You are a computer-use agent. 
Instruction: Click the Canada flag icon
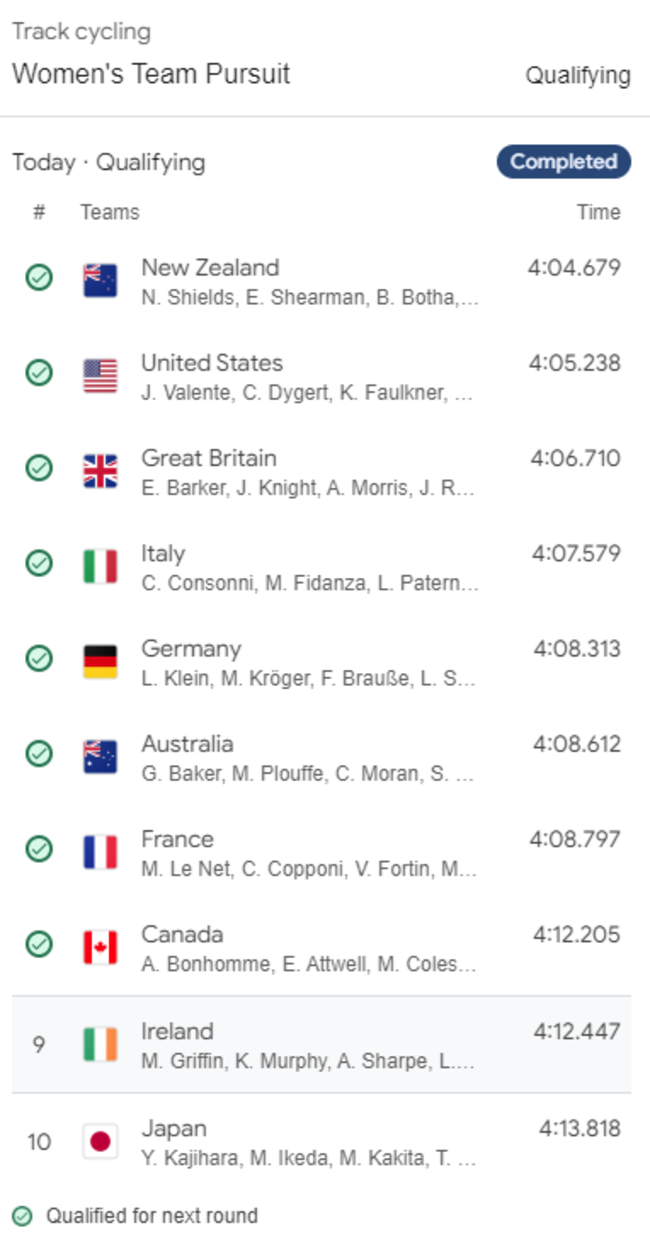pyautogui.click(x=100, y=947)
